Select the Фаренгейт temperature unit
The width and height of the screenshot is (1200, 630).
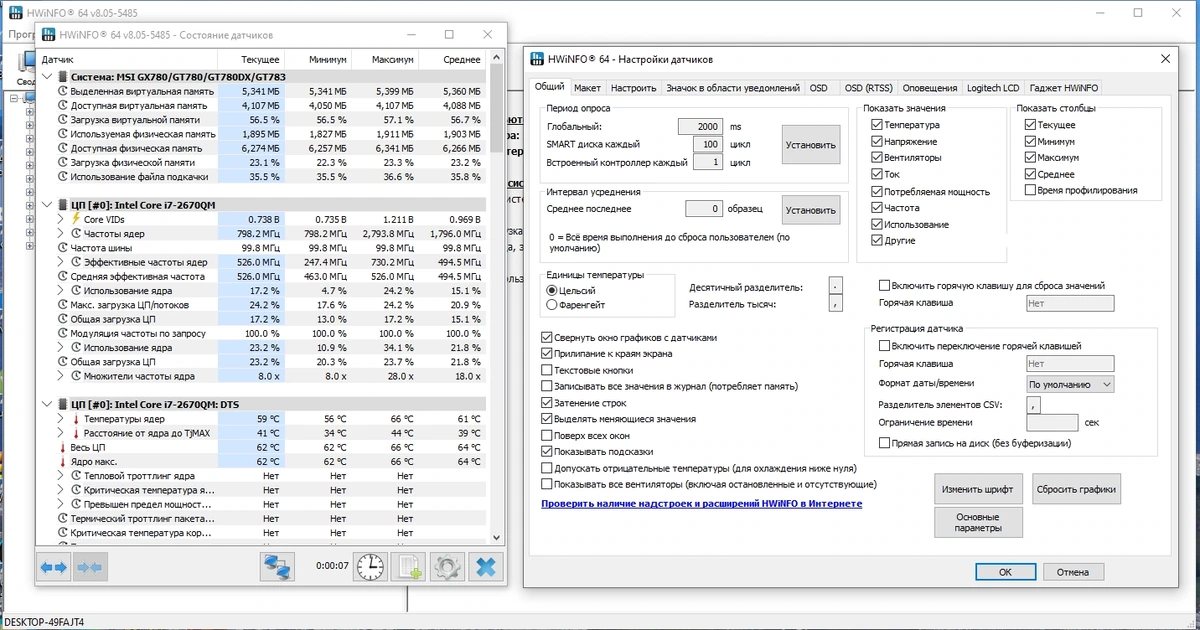pyautogui.click(x=552, y=304)
